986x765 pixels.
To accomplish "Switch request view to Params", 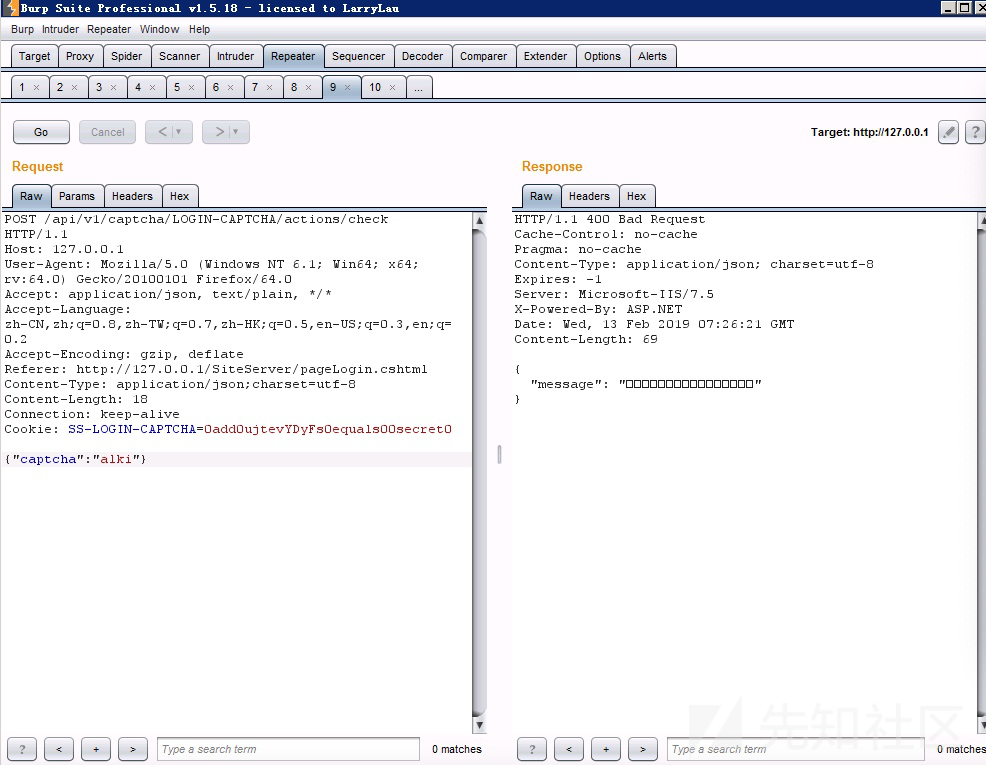I will pos(77,196).
